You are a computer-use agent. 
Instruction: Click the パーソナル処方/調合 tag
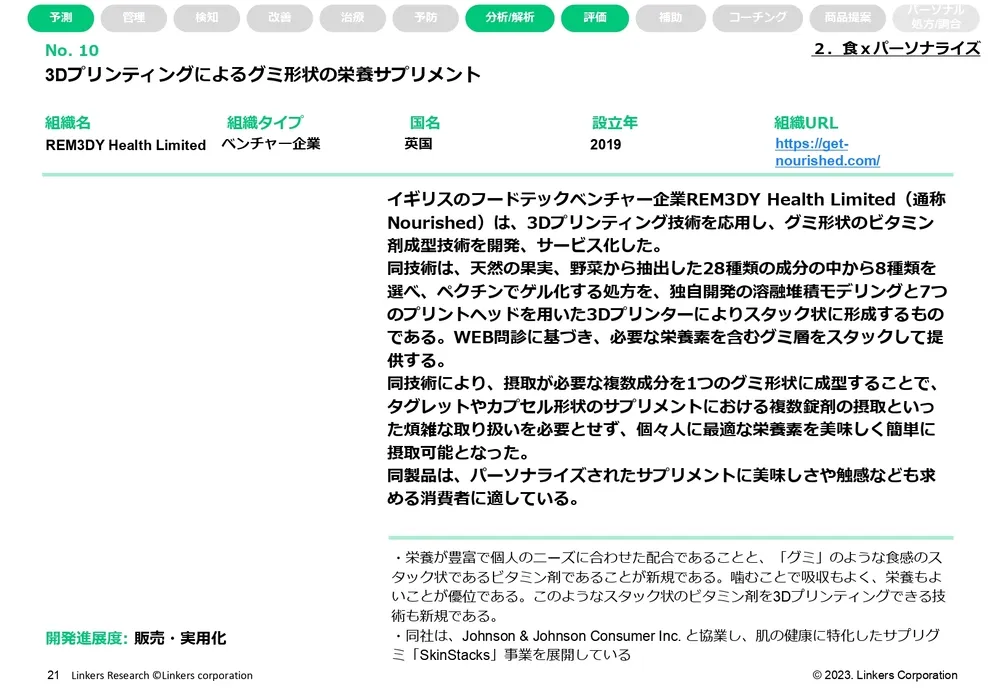click(x=937, y=17)
